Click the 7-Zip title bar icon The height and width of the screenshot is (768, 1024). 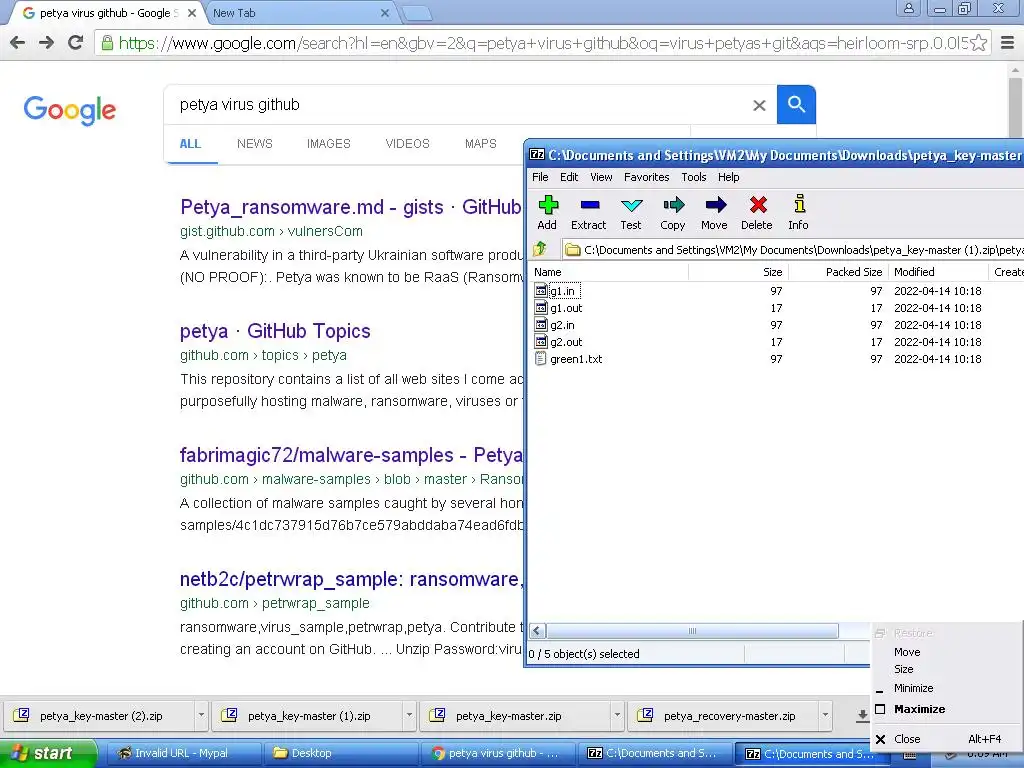537,155
